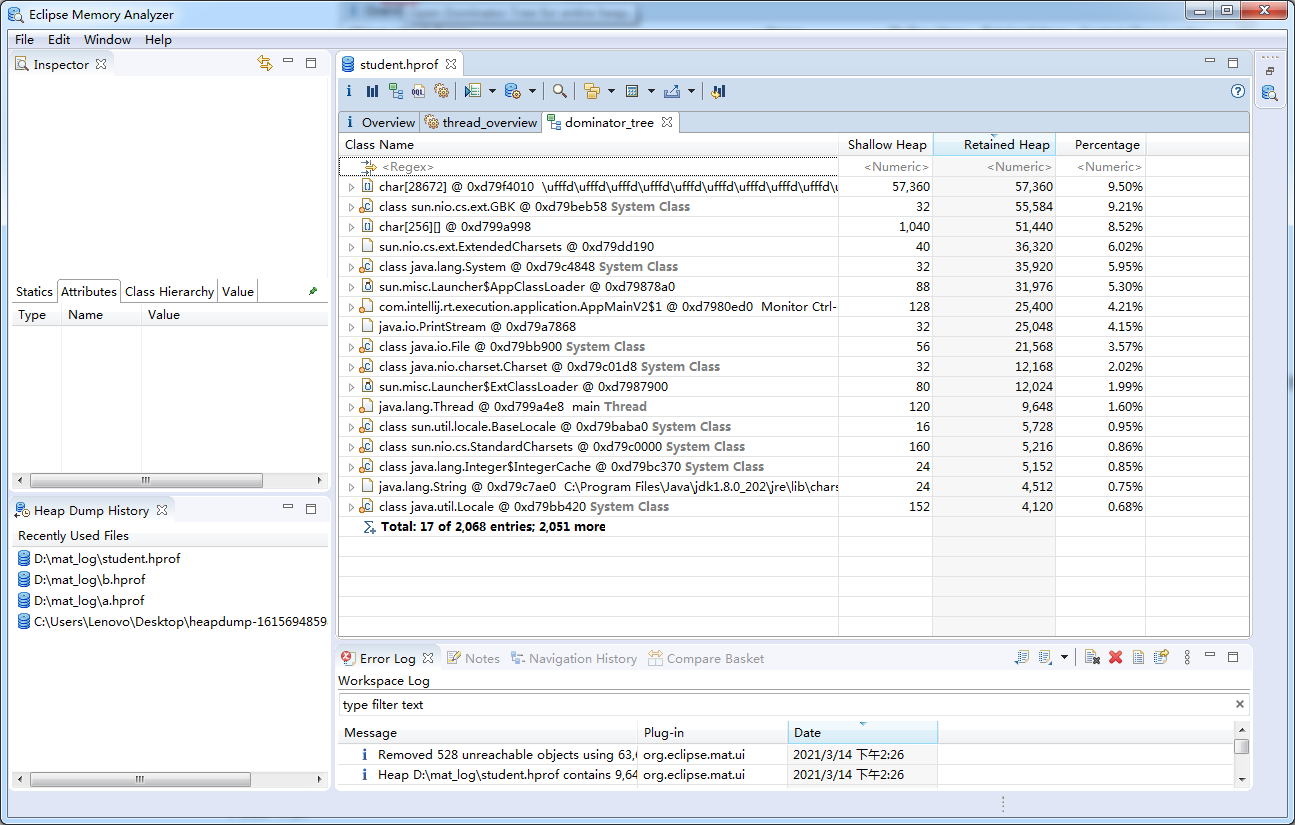Switch to the thread_overview tab
The height and width of the screenshot is (825, 1295).
pyautogui.click(x=480, y=122)
